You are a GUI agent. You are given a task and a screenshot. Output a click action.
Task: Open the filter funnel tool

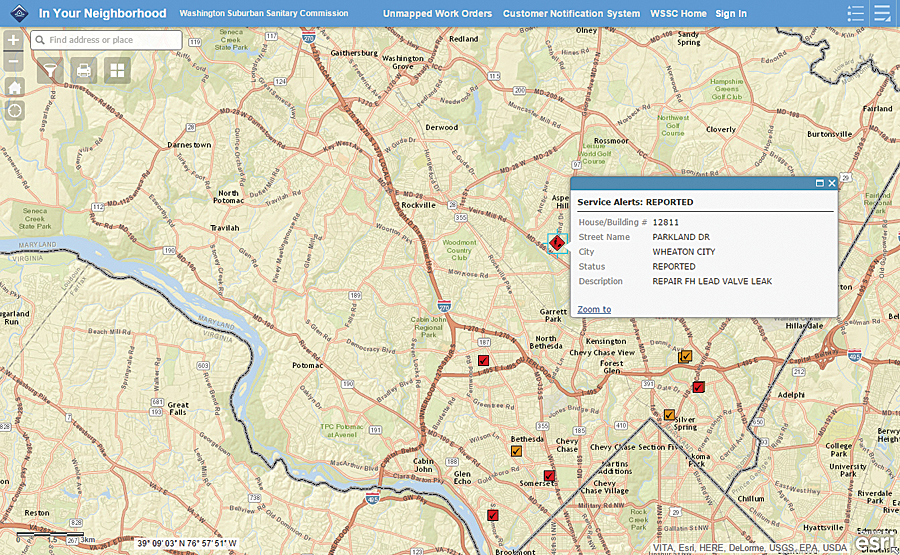51,70
